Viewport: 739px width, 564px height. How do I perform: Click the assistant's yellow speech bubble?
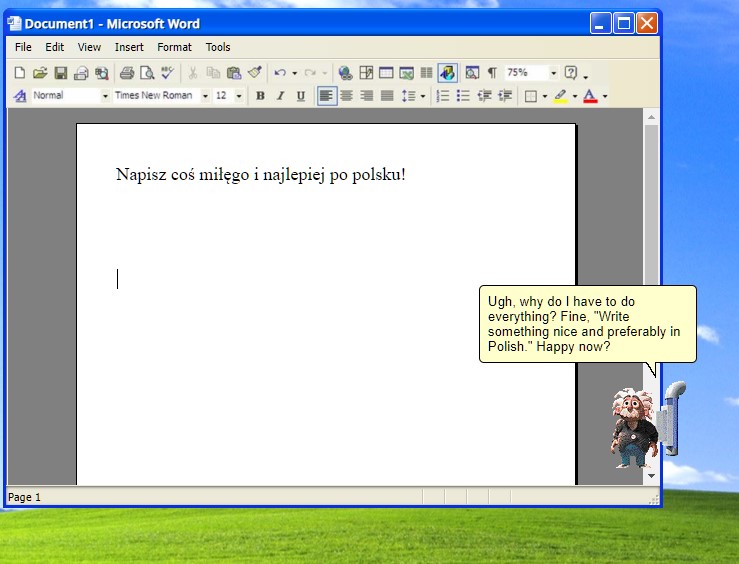(x=587, y=324)
